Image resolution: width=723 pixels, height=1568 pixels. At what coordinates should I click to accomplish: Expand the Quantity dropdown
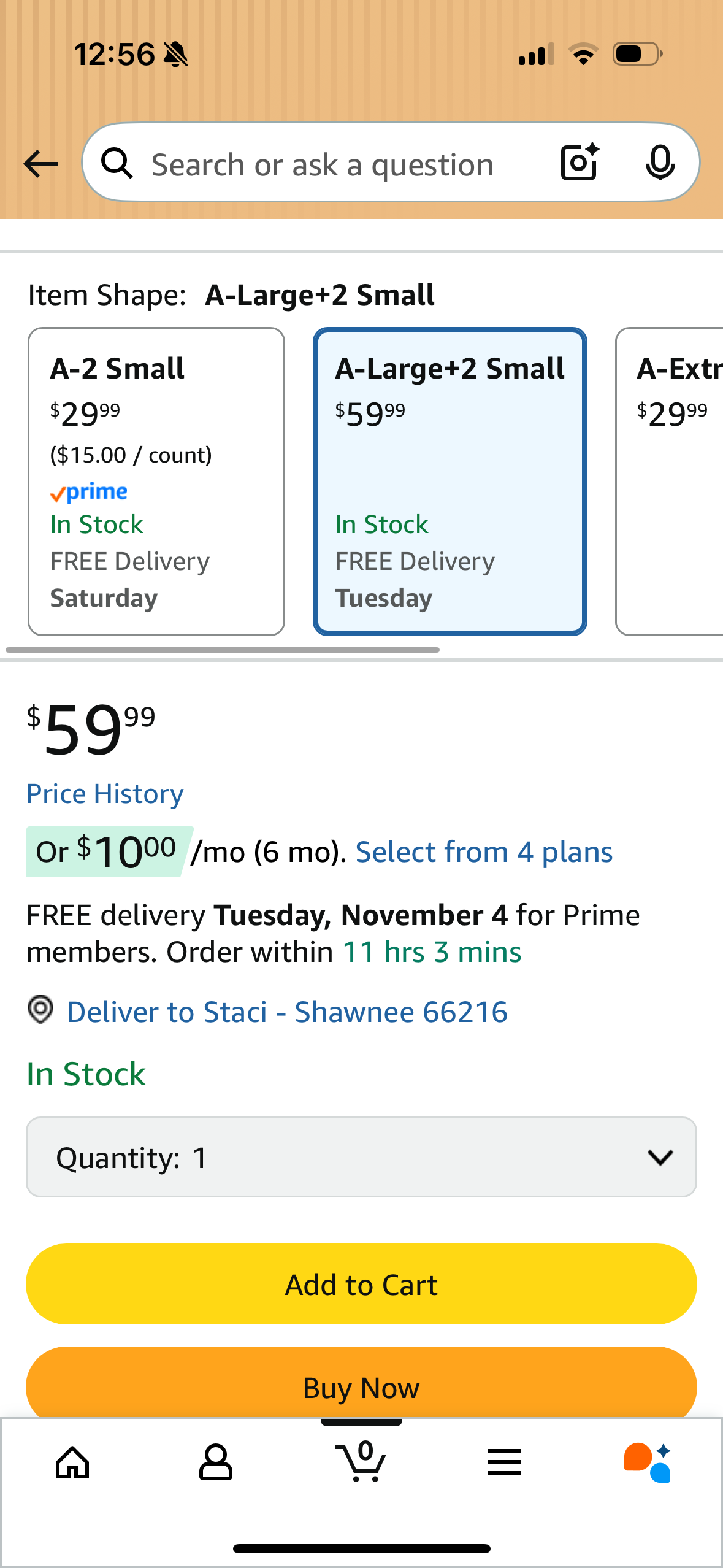[x=361, y=1157]
